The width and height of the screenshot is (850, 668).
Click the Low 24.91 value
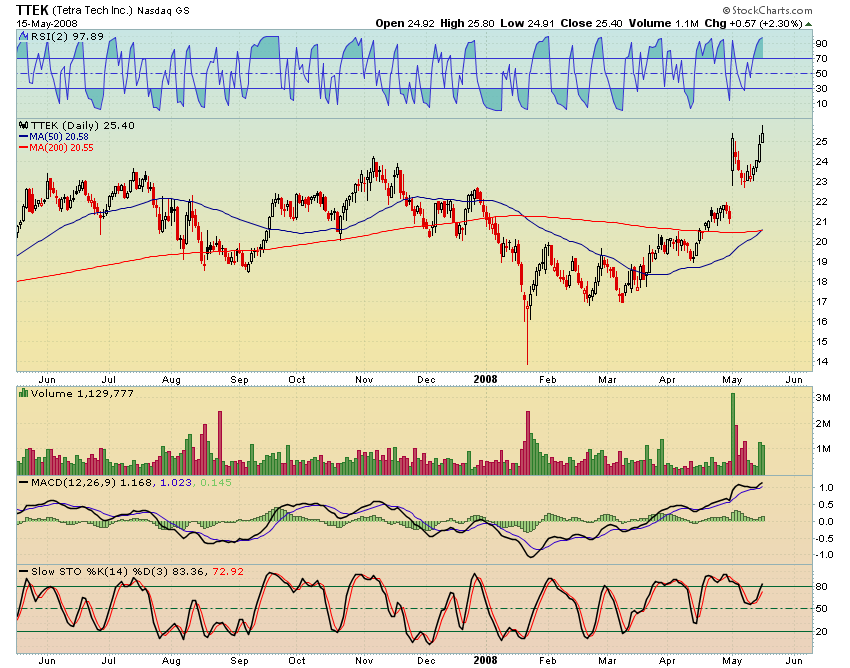click(x=527, y=23)
